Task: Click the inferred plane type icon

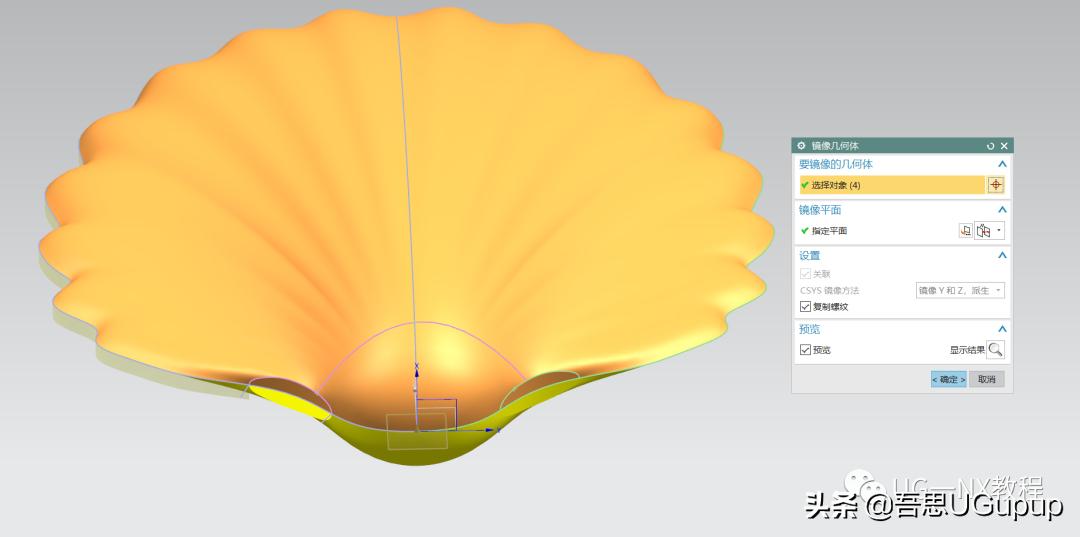Action: tap(984, 231)
